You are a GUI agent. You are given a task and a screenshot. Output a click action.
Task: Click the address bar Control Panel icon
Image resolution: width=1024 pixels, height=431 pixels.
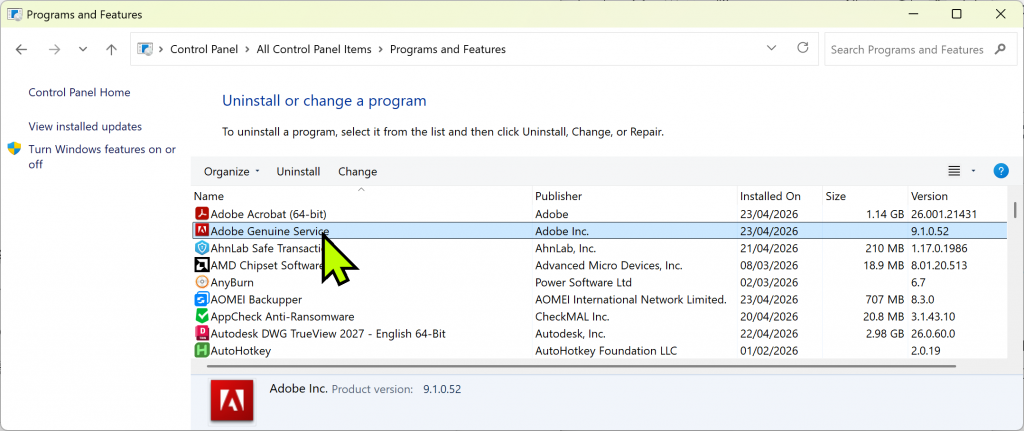[145, 49]
